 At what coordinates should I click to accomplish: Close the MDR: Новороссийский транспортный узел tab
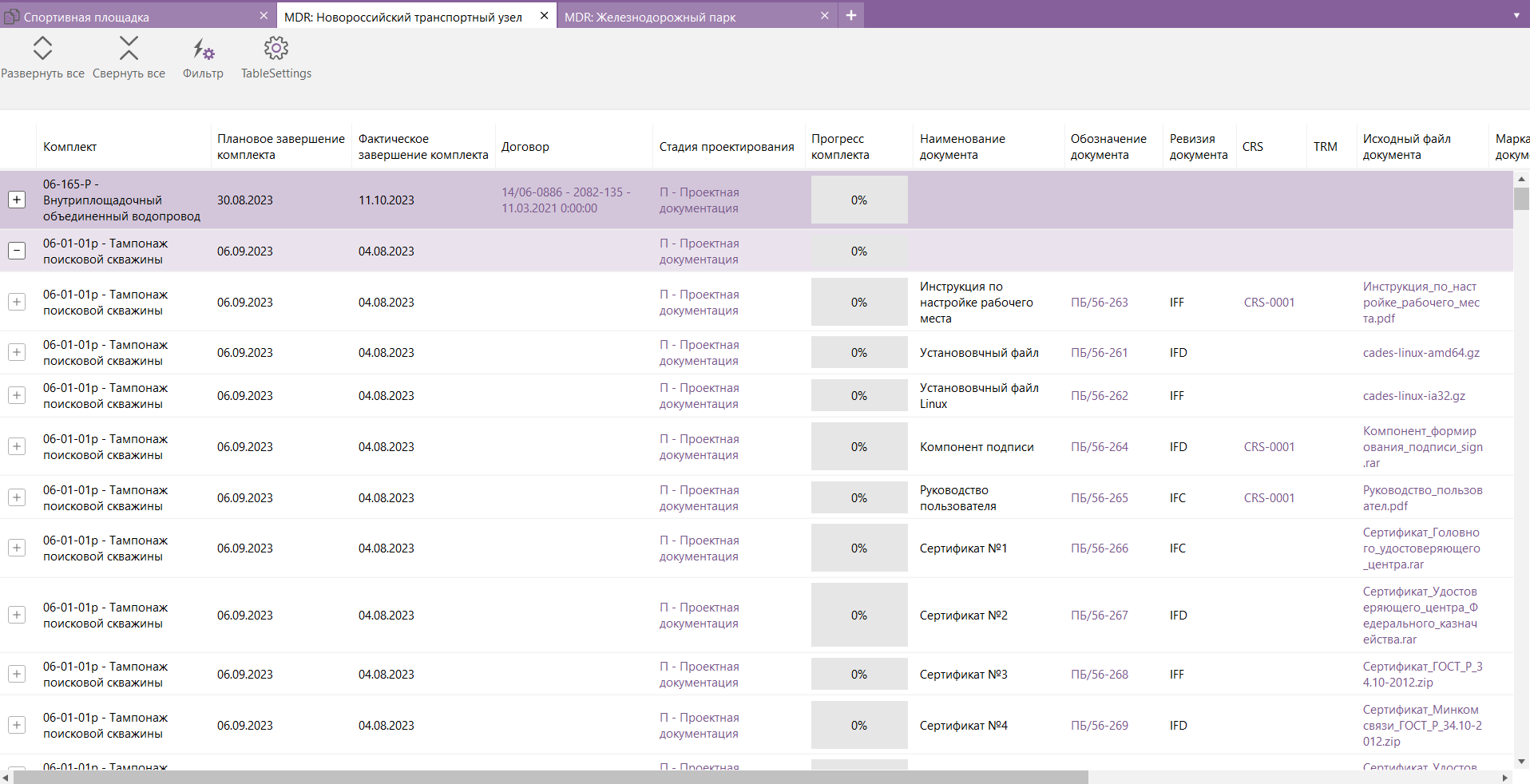(x=544, y=16)
